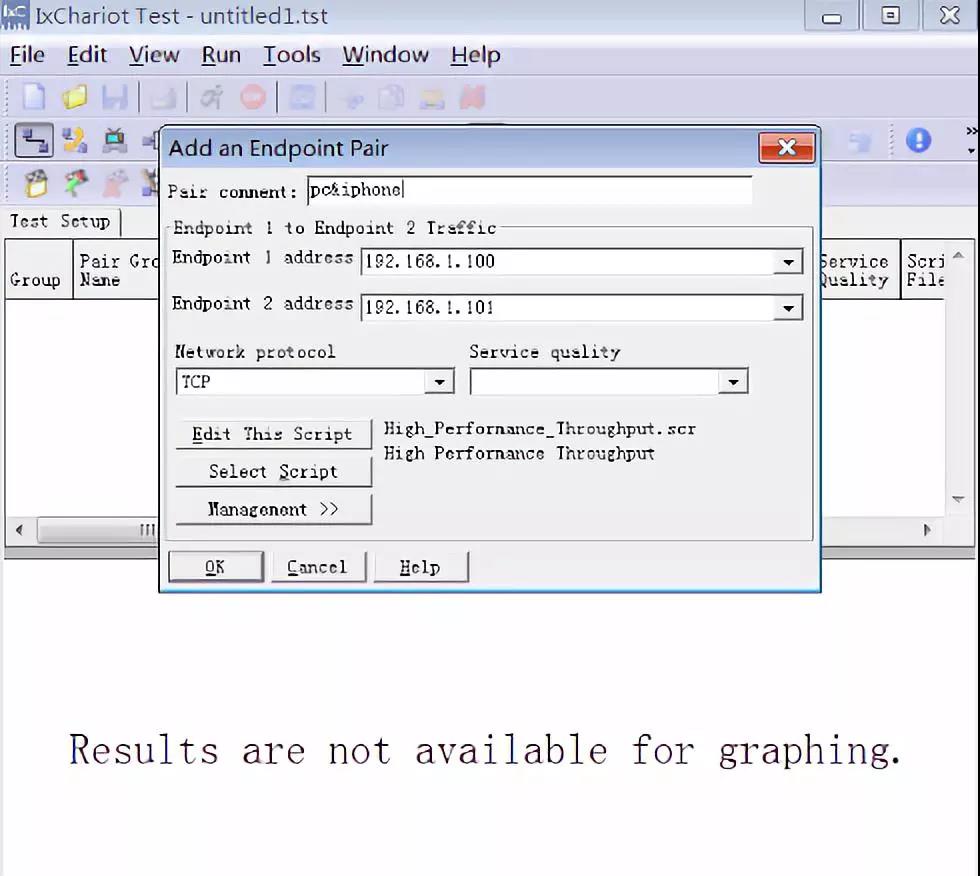Open the Edit menu
This screenshot has width=980, height=876.
point(87,55)
